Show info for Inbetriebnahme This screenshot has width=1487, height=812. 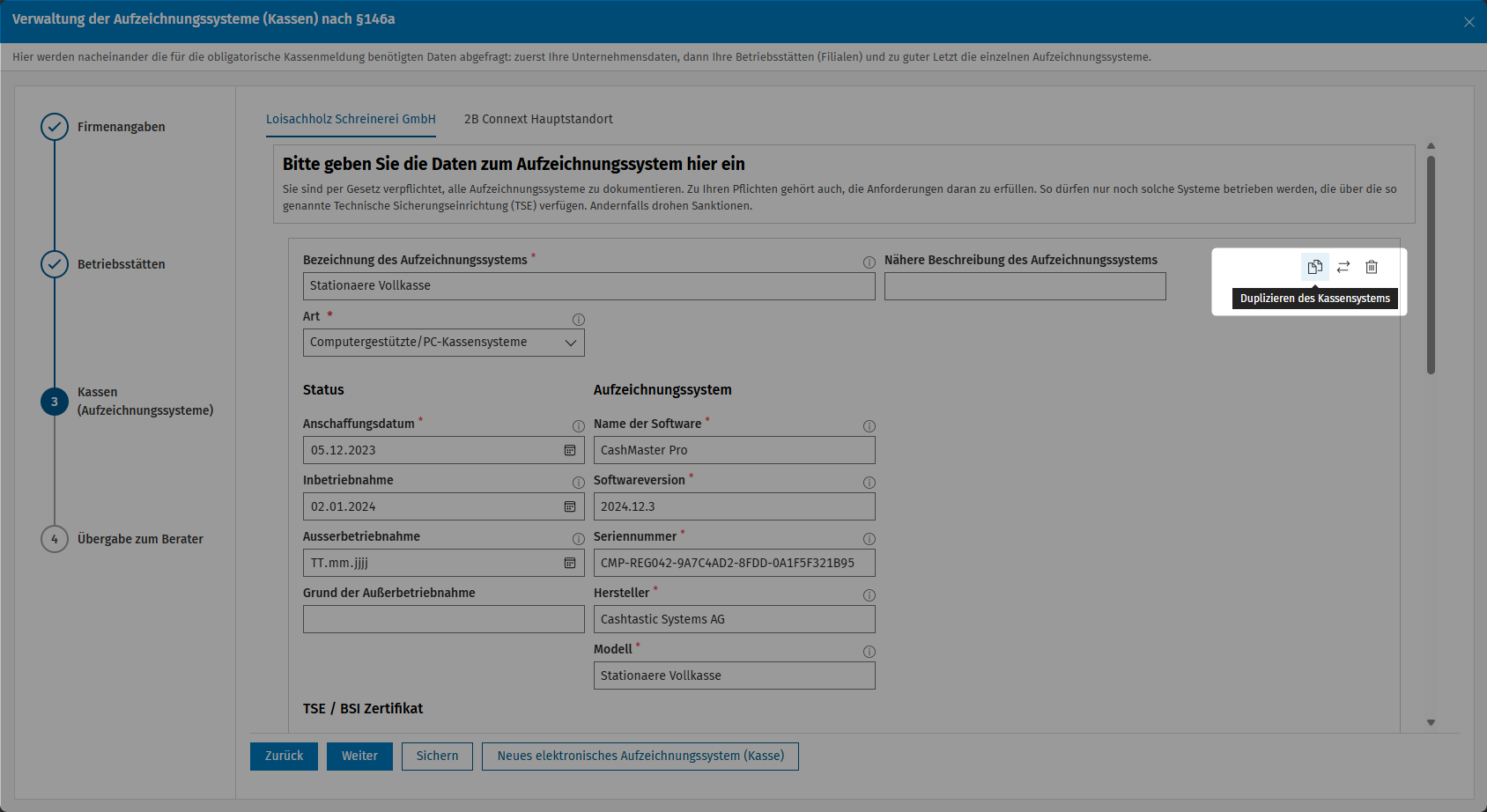pyautogui.click(x=578, y=483)
